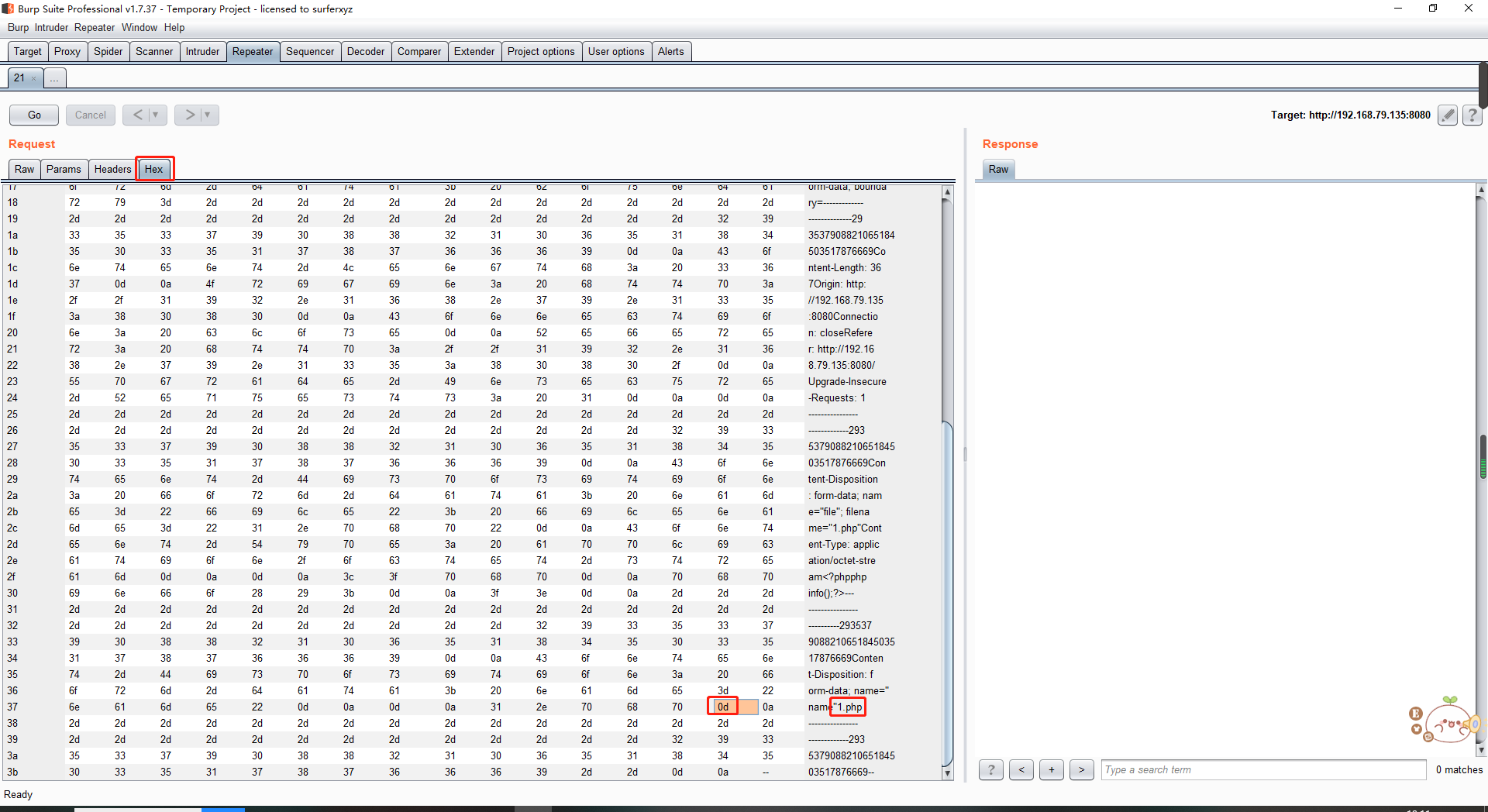Open the Project options tab

pyautogui.click(x=541, y=51)
